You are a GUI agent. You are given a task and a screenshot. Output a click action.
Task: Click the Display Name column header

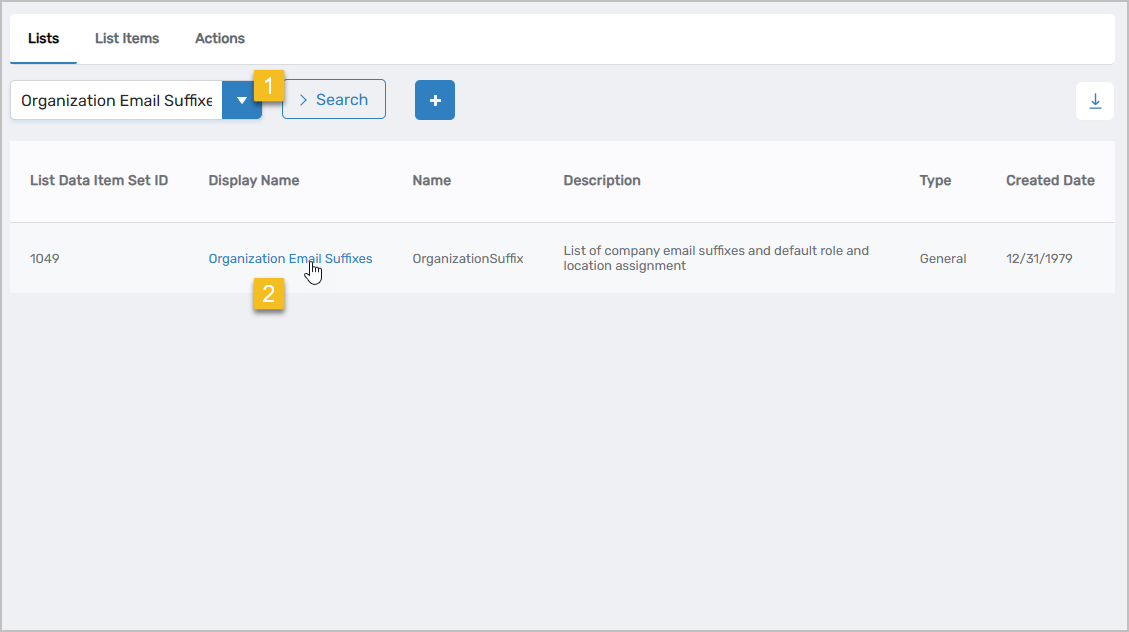(254, 181)
